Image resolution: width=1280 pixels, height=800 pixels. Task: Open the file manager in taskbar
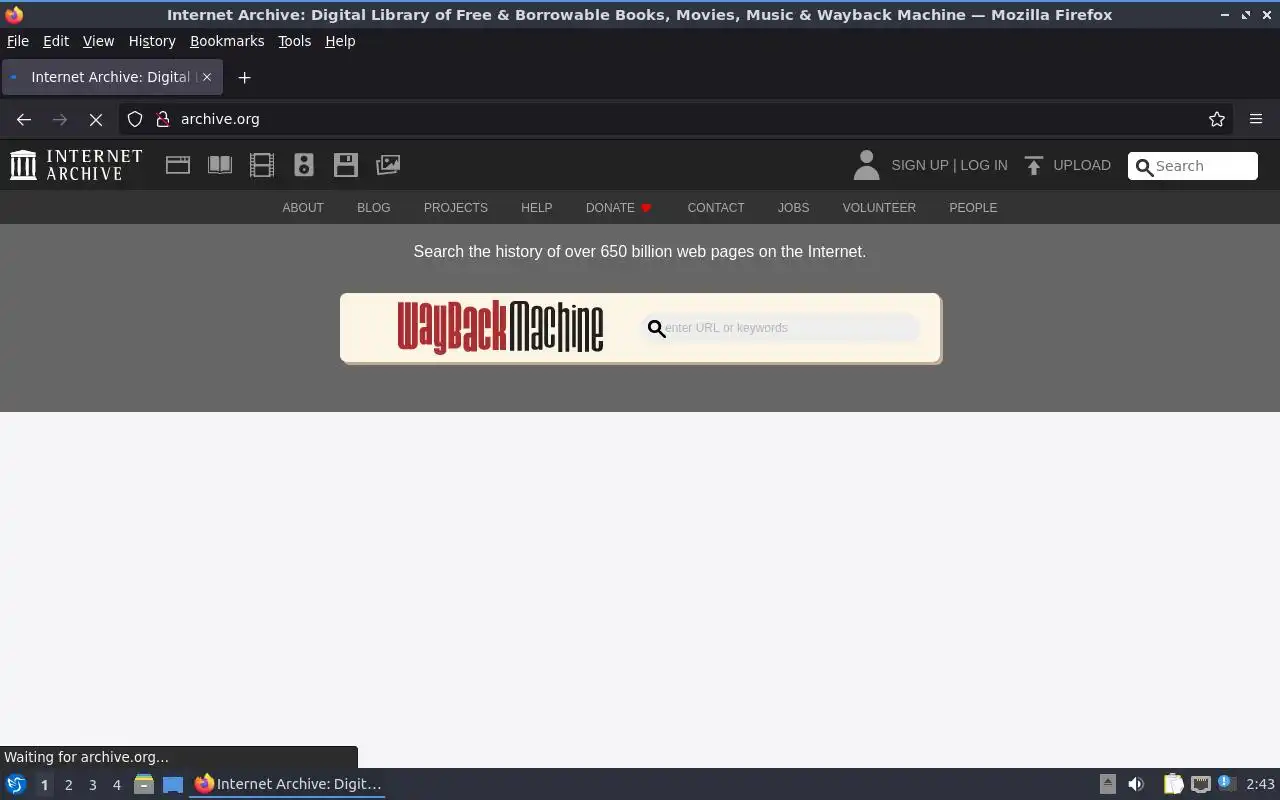[x=144, y=785]
